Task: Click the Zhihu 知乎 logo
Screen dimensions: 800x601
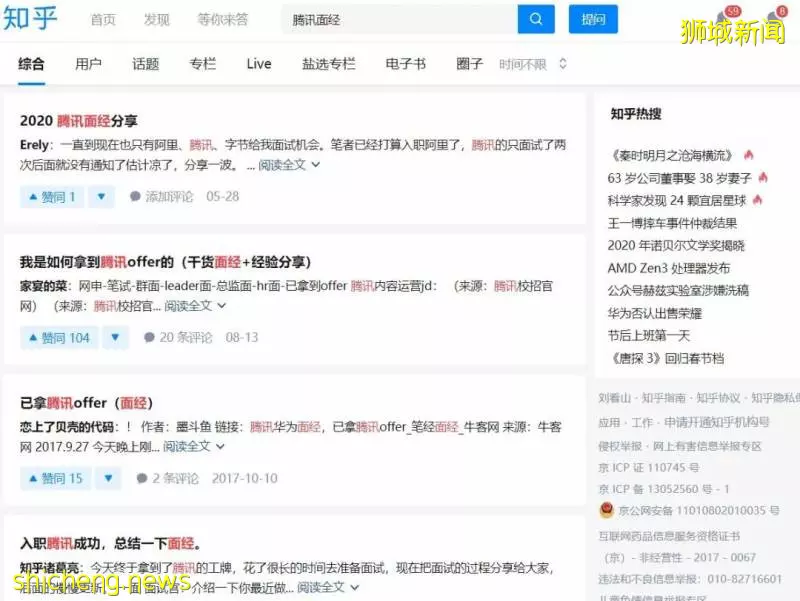Action: [30, 18]
